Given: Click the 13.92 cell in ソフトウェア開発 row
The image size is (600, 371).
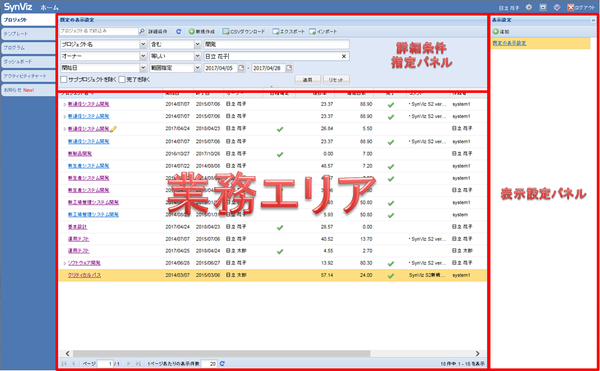Looking at the screenshot, I should (327, 264).
